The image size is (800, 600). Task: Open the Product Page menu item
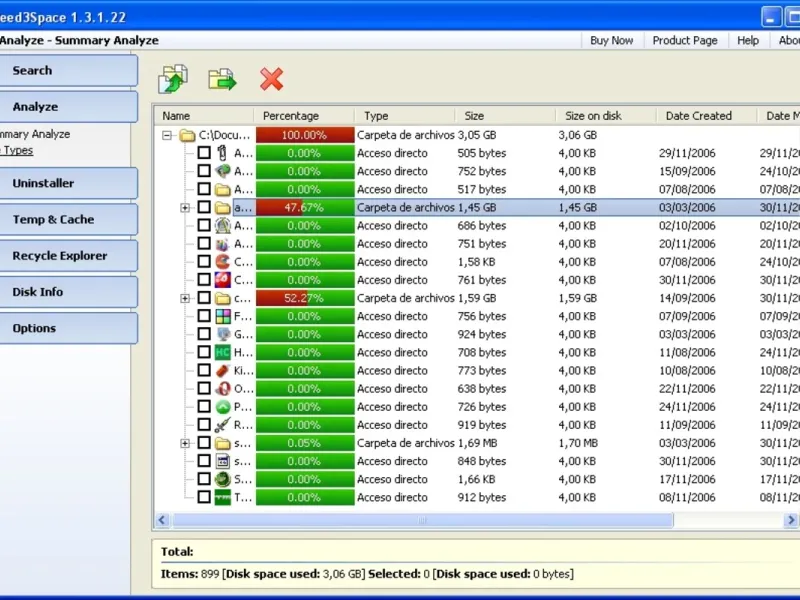[685, 40]
